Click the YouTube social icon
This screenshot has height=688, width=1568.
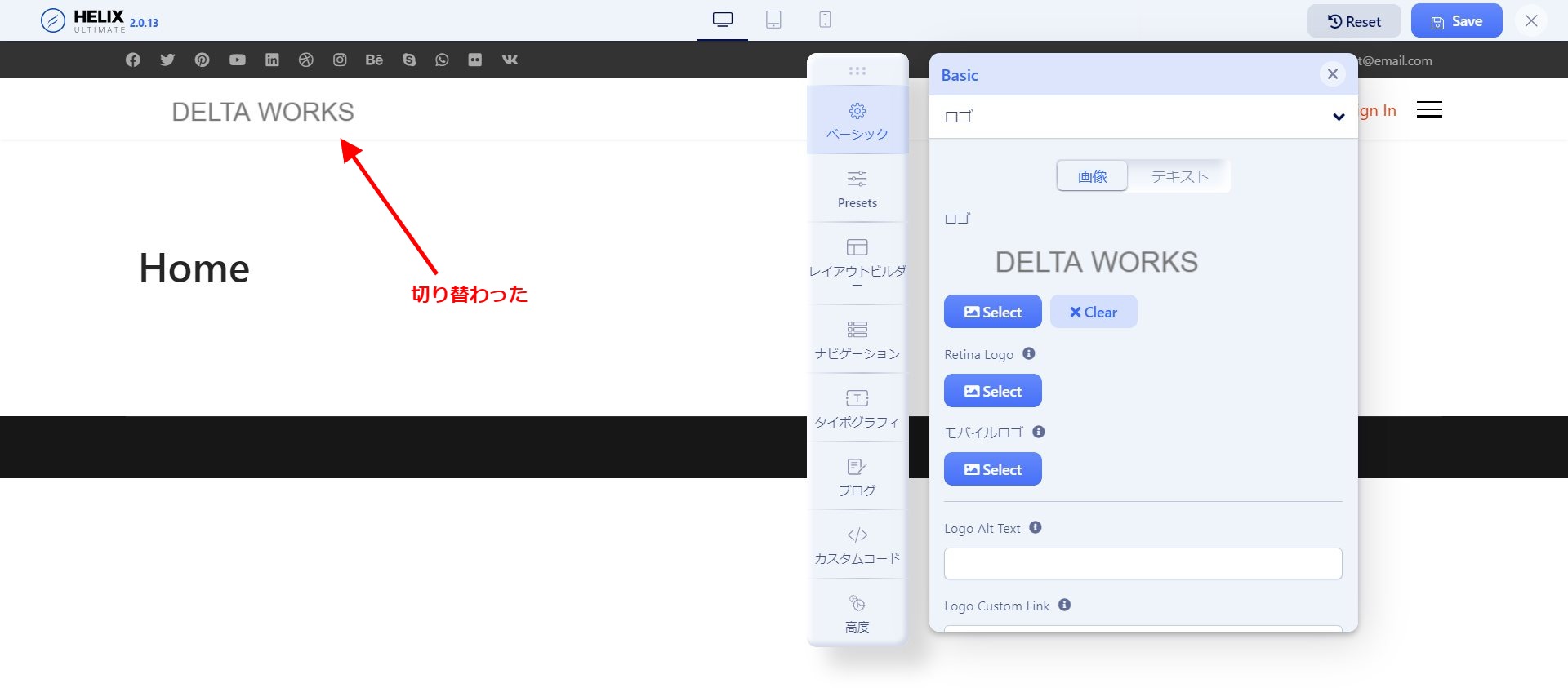tap(238, 60)
